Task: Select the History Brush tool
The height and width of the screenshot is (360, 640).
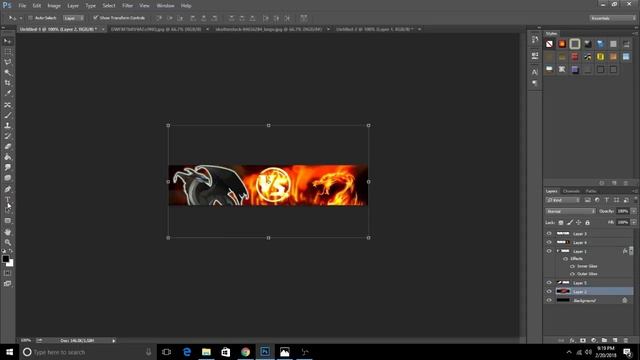Action: 7,136
